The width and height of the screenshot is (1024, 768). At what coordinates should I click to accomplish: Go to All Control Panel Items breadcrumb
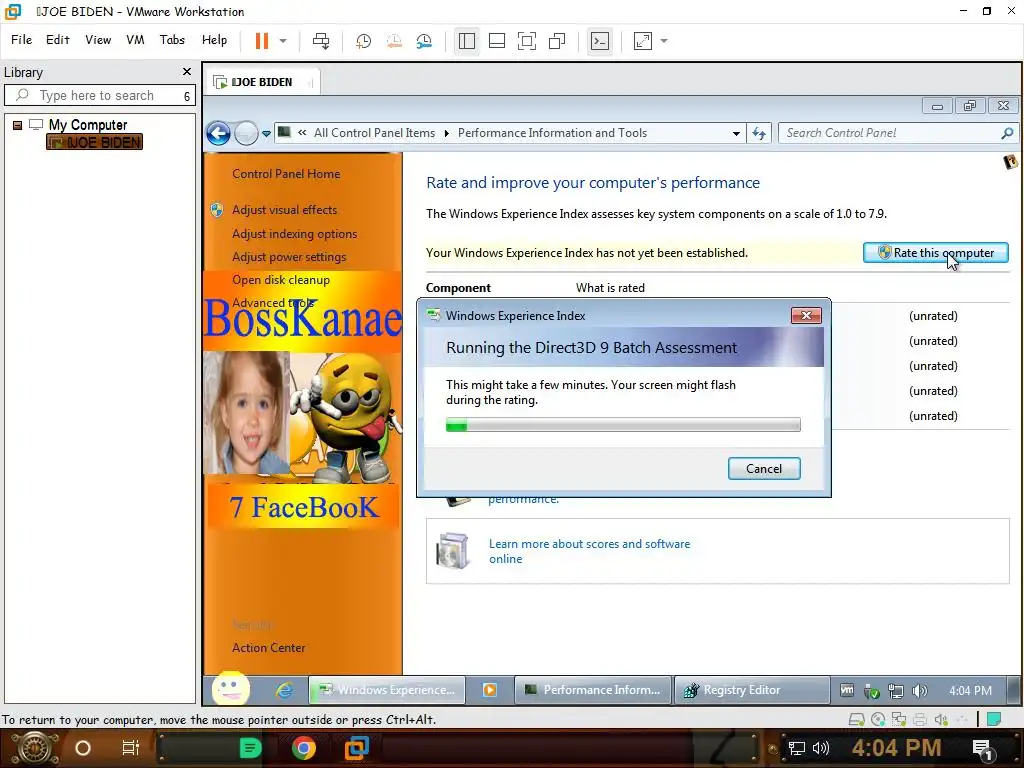coord(374,133)
